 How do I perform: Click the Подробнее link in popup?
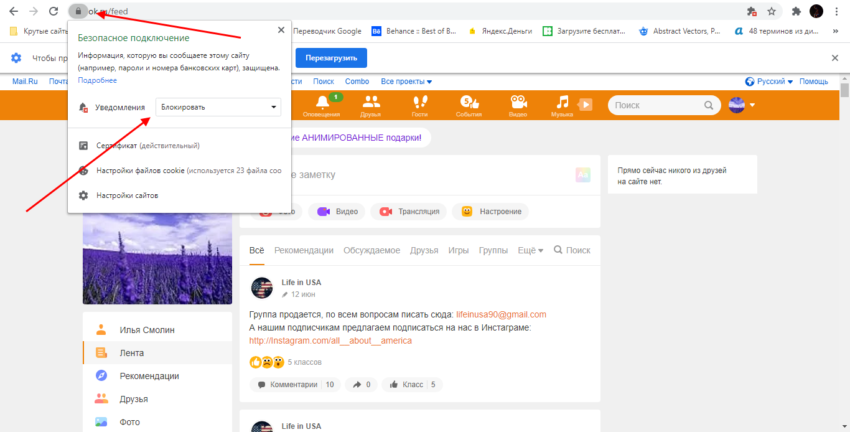tap(97, 80)
